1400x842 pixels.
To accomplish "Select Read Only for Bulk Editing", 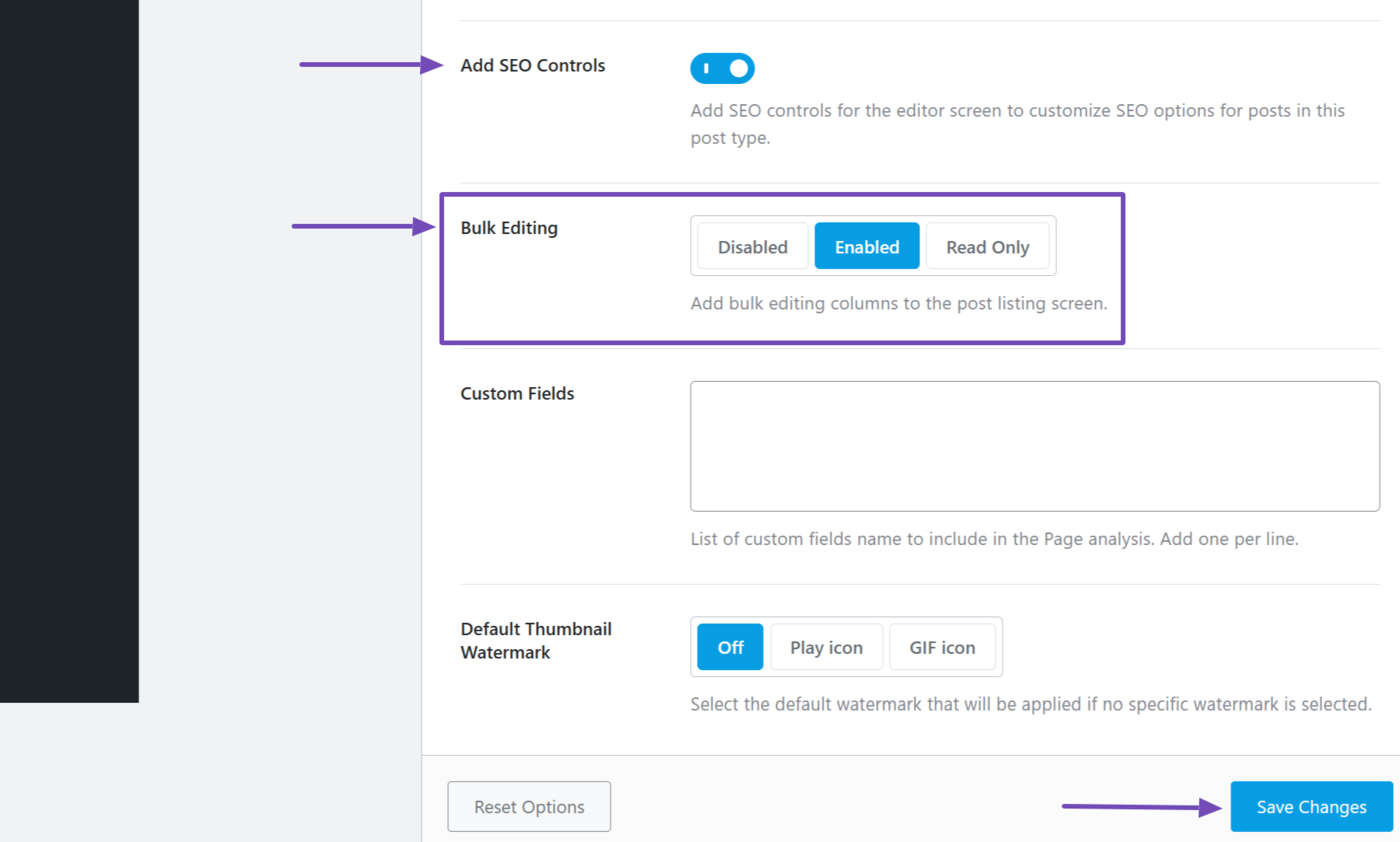I will click(988, 246).
